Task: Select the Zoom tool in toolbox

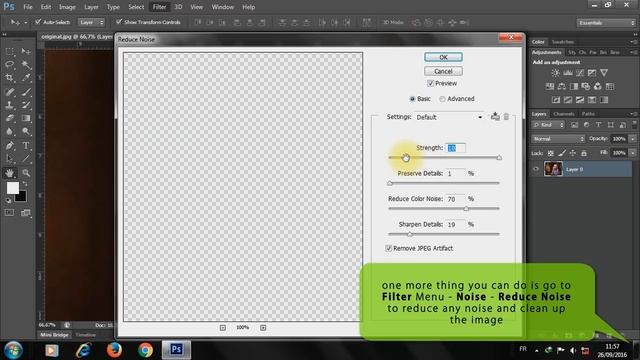Action: 26,173
